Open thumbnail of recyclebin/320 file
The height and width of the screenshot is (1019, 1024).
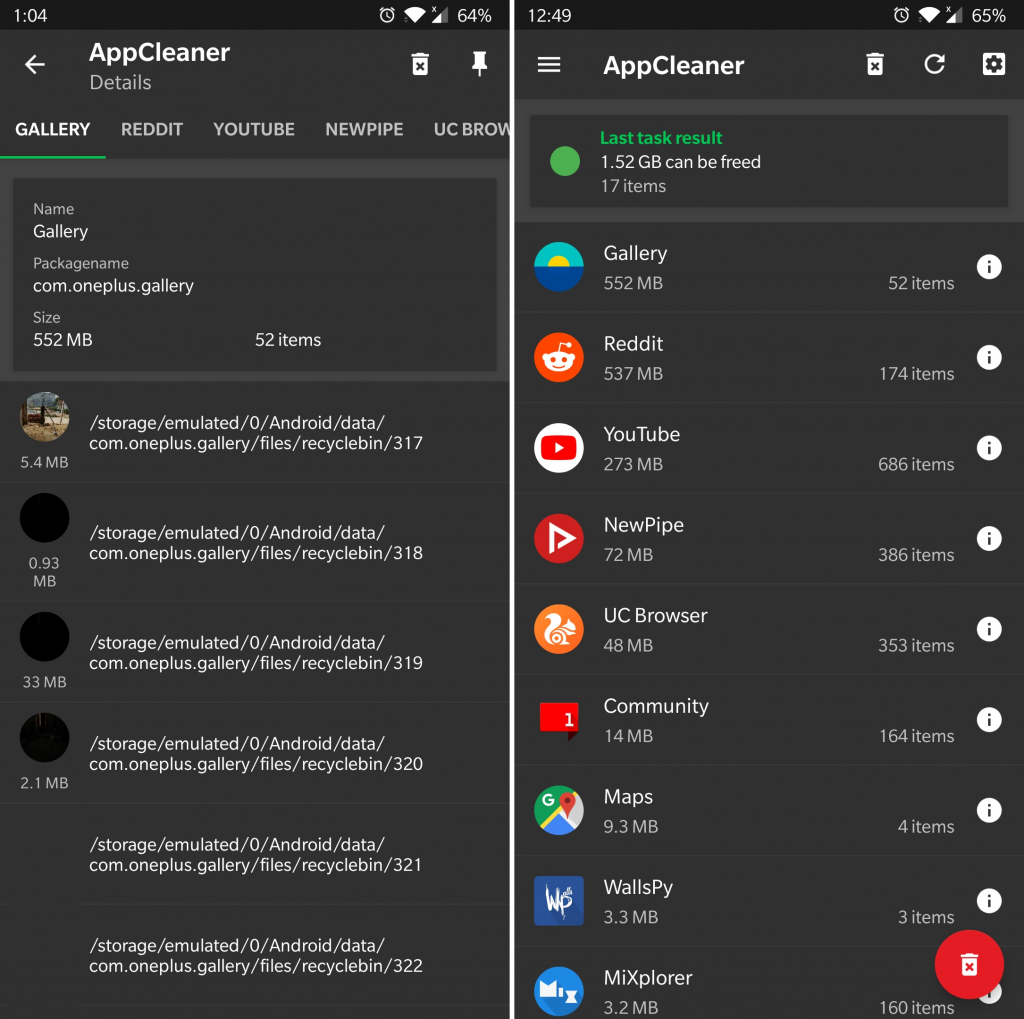point(44,737)
